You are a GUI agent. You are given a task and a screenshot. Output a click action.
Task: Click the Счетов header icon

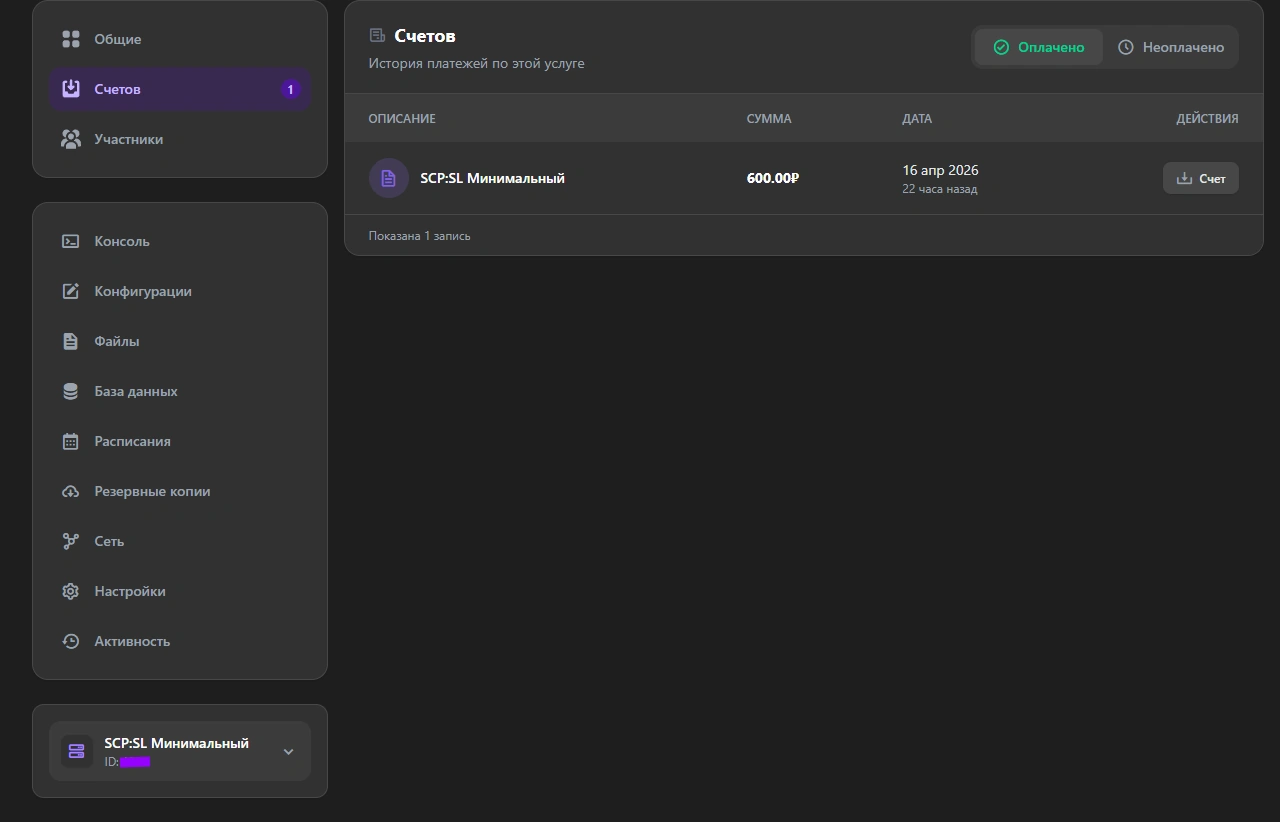point(377,36)
